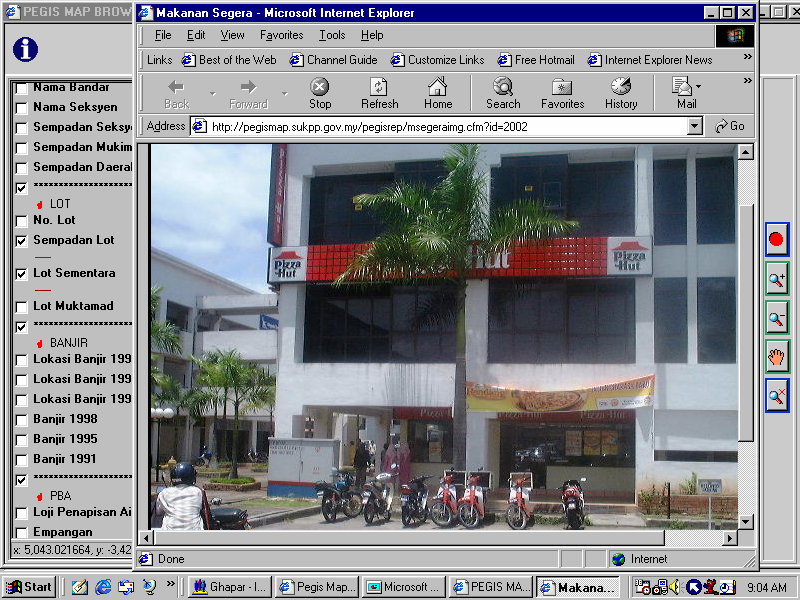
Task: Open the Mail button dropdown arrow
Action: (699, 87)
